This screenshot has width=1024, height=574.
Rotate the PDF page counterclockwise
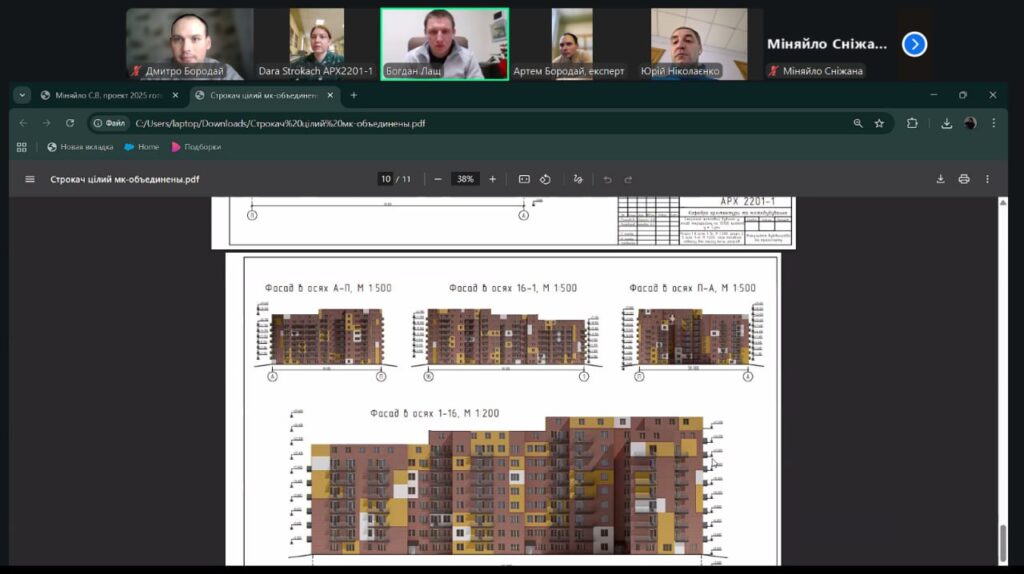coord(546,179)
